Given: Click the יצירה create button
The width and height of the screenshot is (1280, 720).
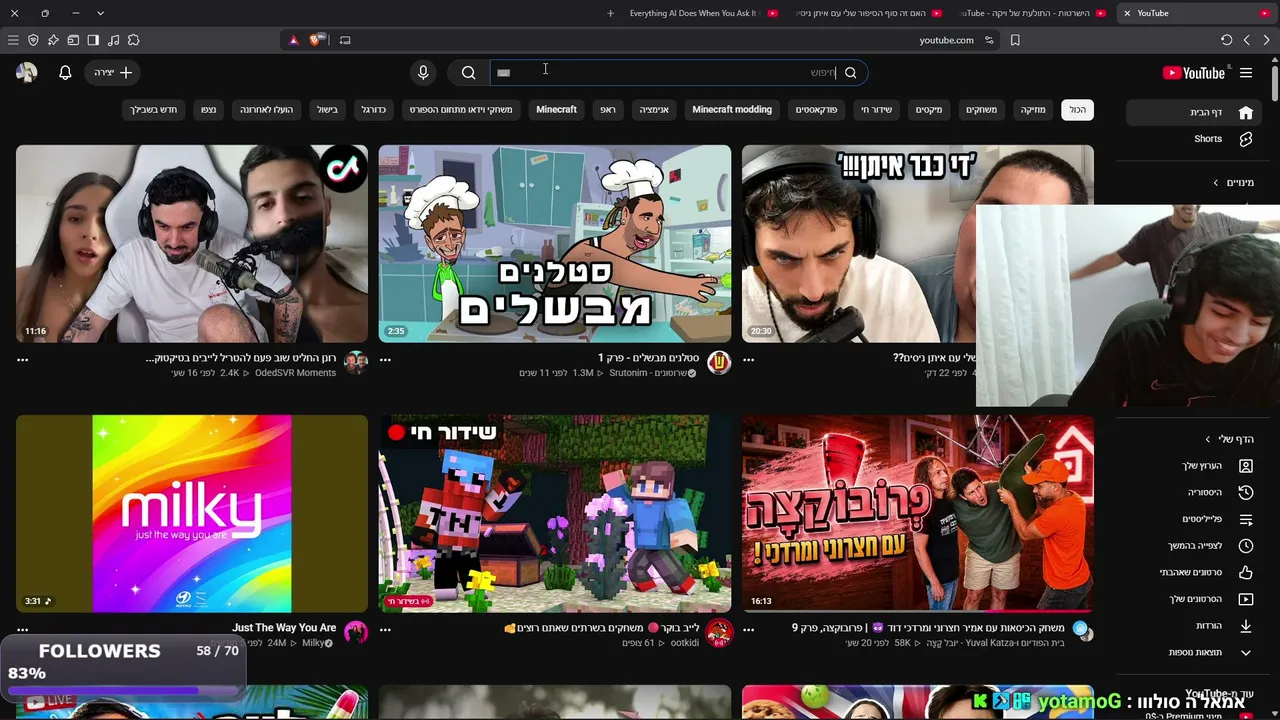Looking at the screenshot, I should [112, 73].
